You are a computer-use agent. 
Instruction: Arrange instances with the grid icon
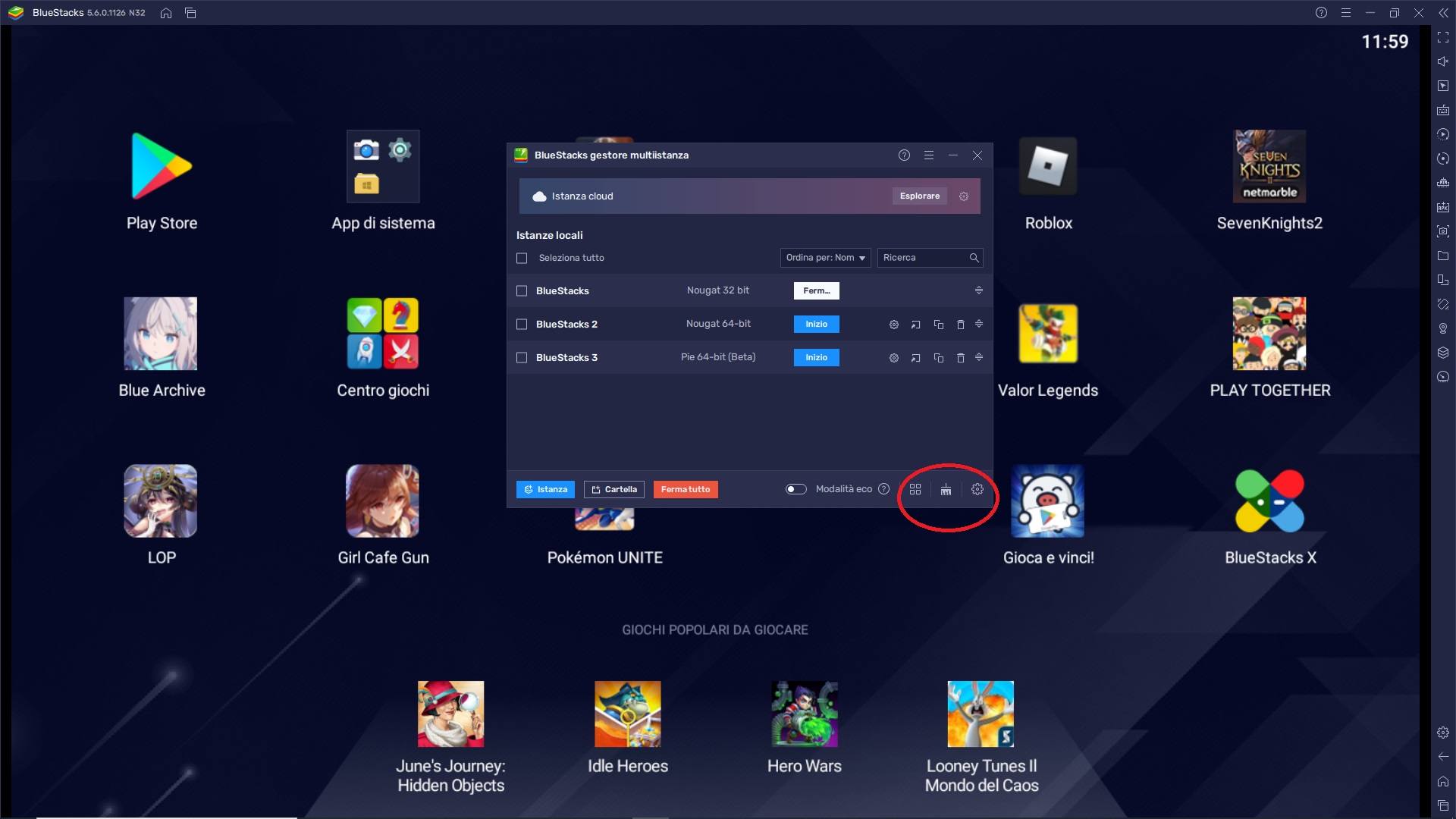tap(915, 490)
